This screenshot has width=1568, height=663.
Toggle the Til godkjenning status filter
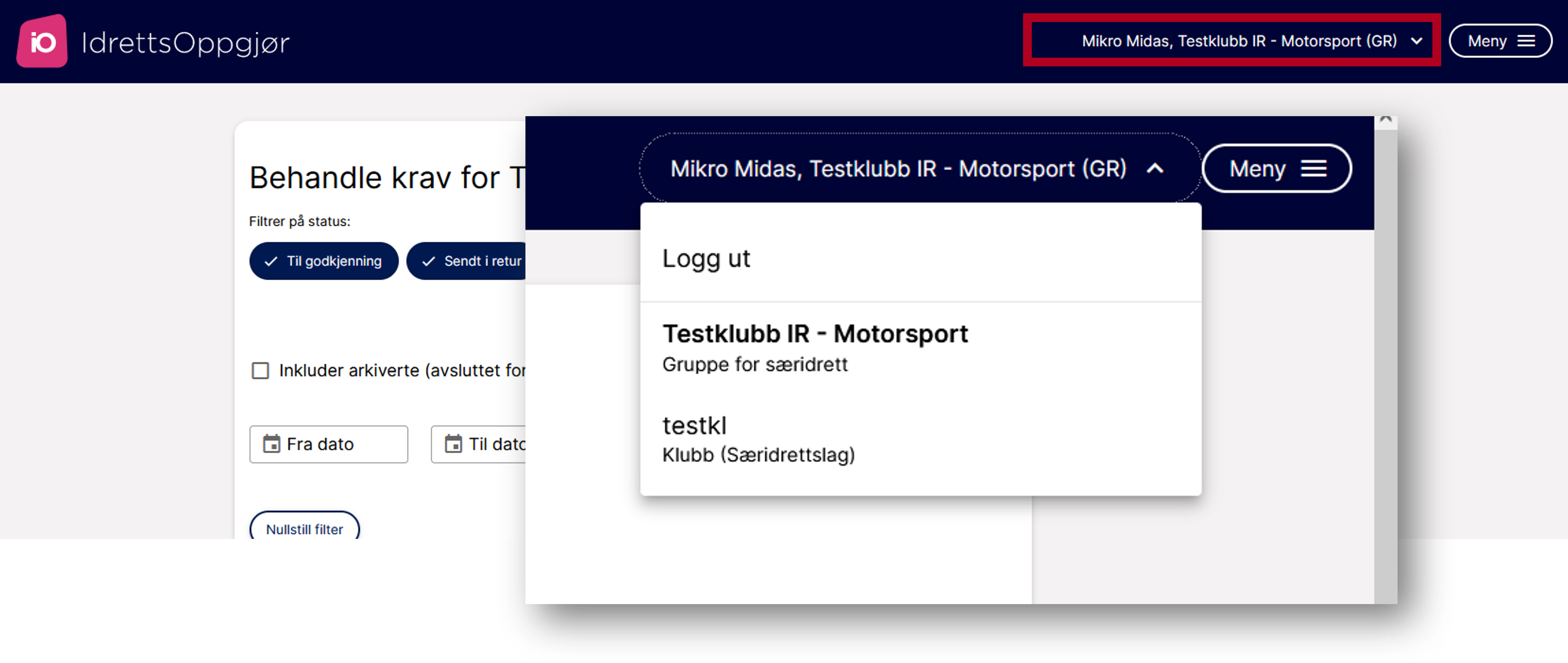(324, 261)
